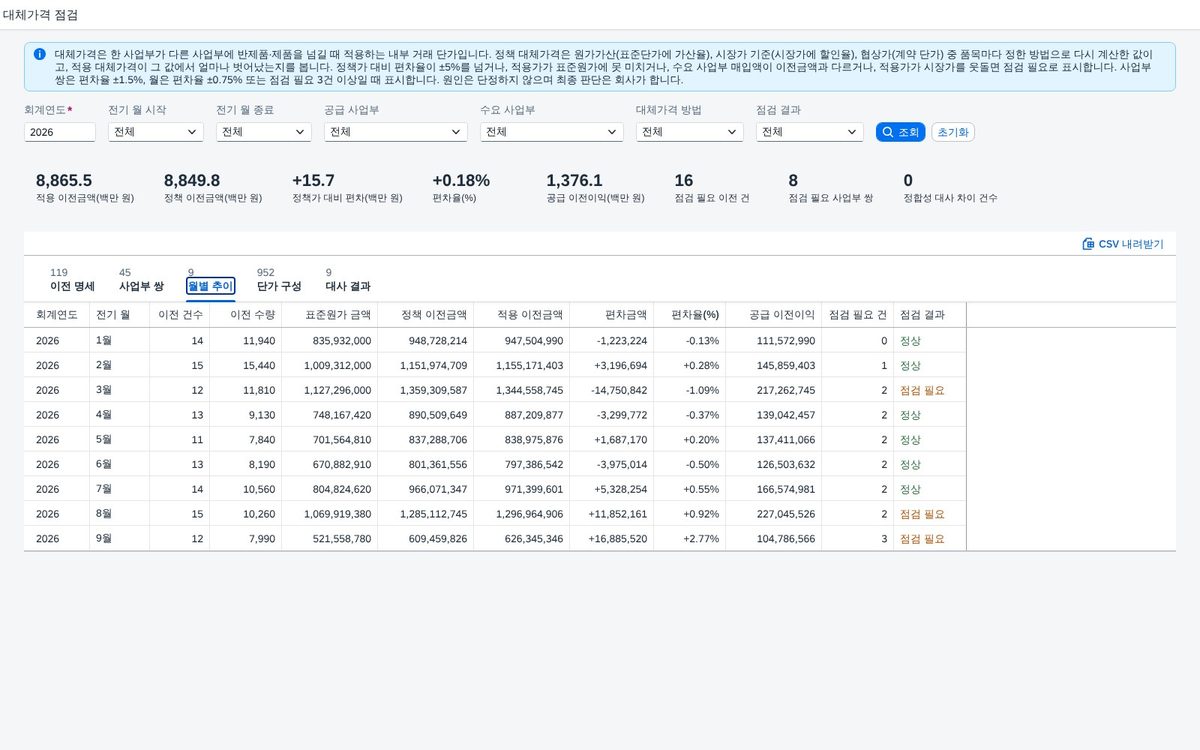This screenshot has height=750, width=1200.
Task: Open the 대체가격 방법 dropdown
Action: [x=690, y=132]
